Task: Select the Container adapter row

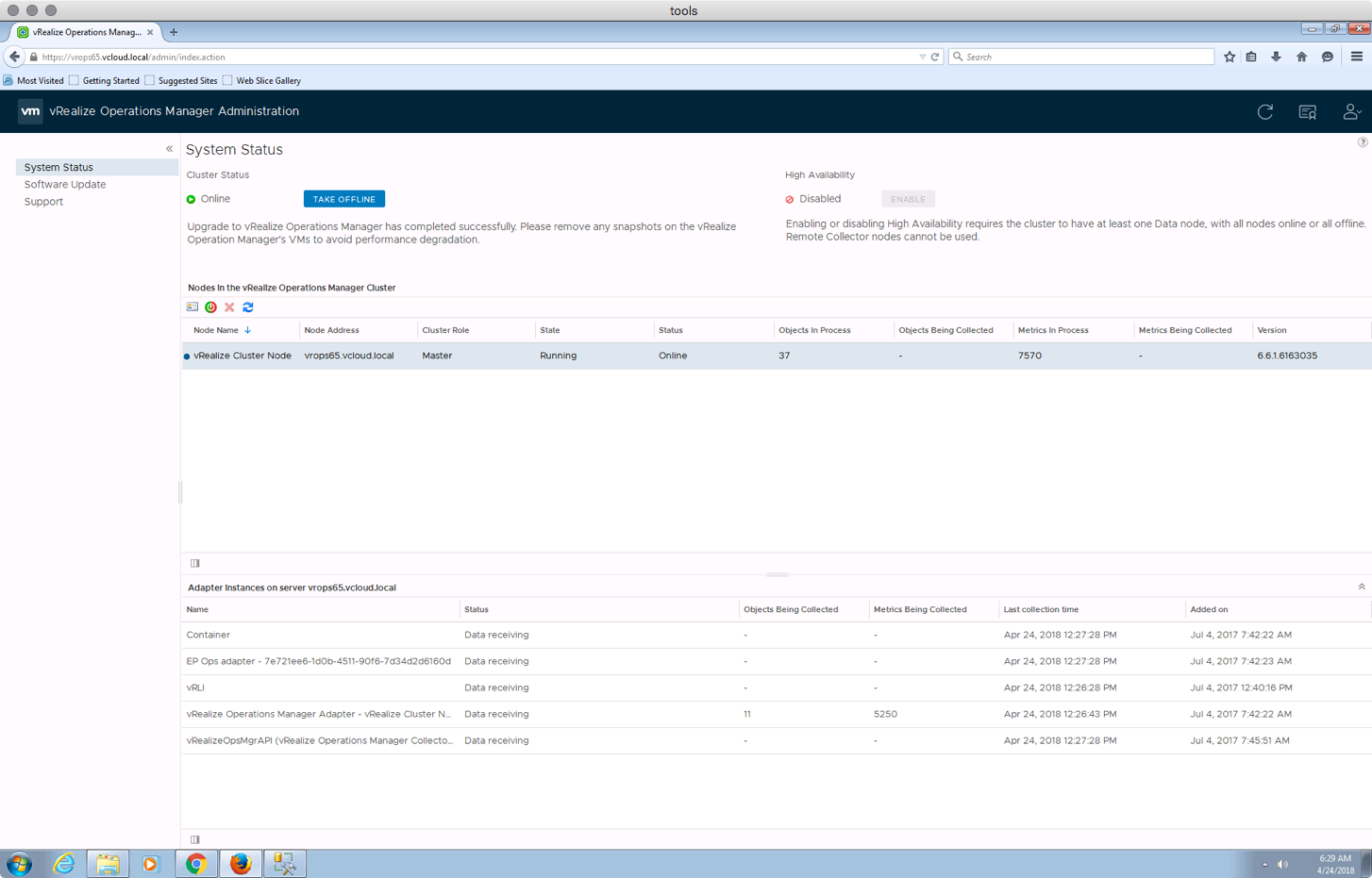Action: (777, 635)
